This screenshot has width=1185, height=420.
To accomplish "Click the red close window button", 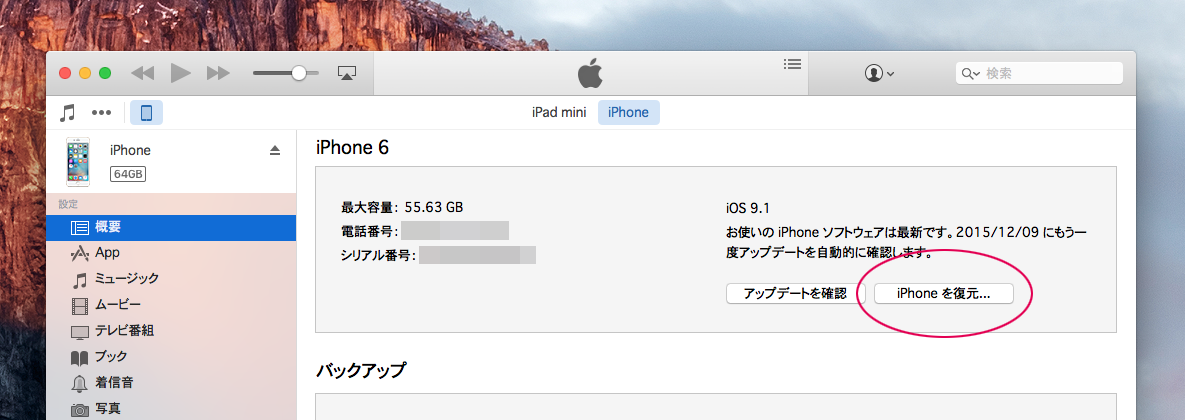I will tap(65, 73).
